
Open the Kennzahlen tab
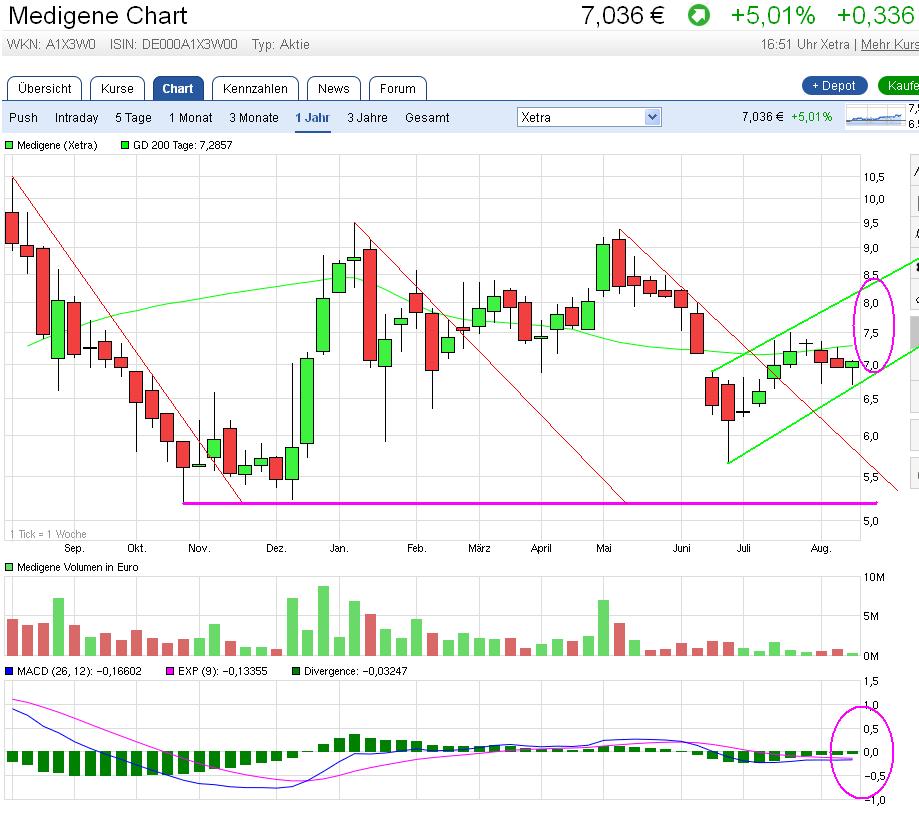tap(255, 89)
